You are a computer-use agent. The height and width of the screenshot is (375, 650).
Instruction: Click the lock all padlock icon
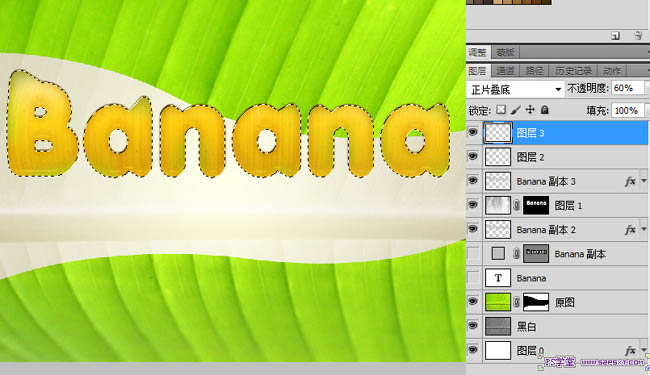click(x=545, y=110)
